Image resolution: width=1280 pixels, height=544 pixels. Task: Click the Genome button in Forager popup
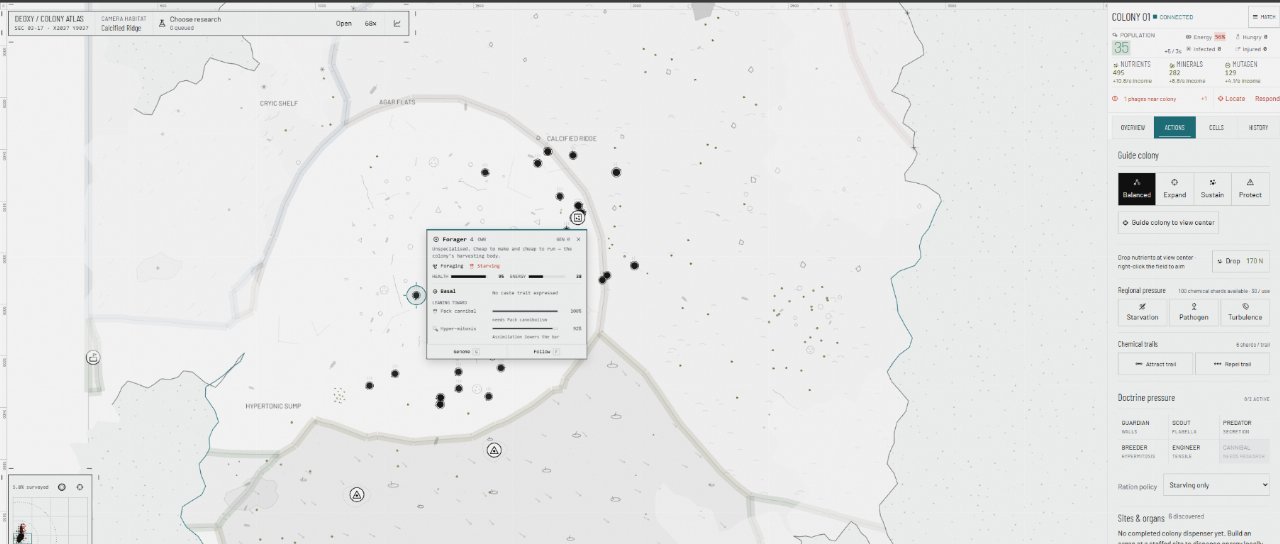pyautogui.click(x=466, y=352)
